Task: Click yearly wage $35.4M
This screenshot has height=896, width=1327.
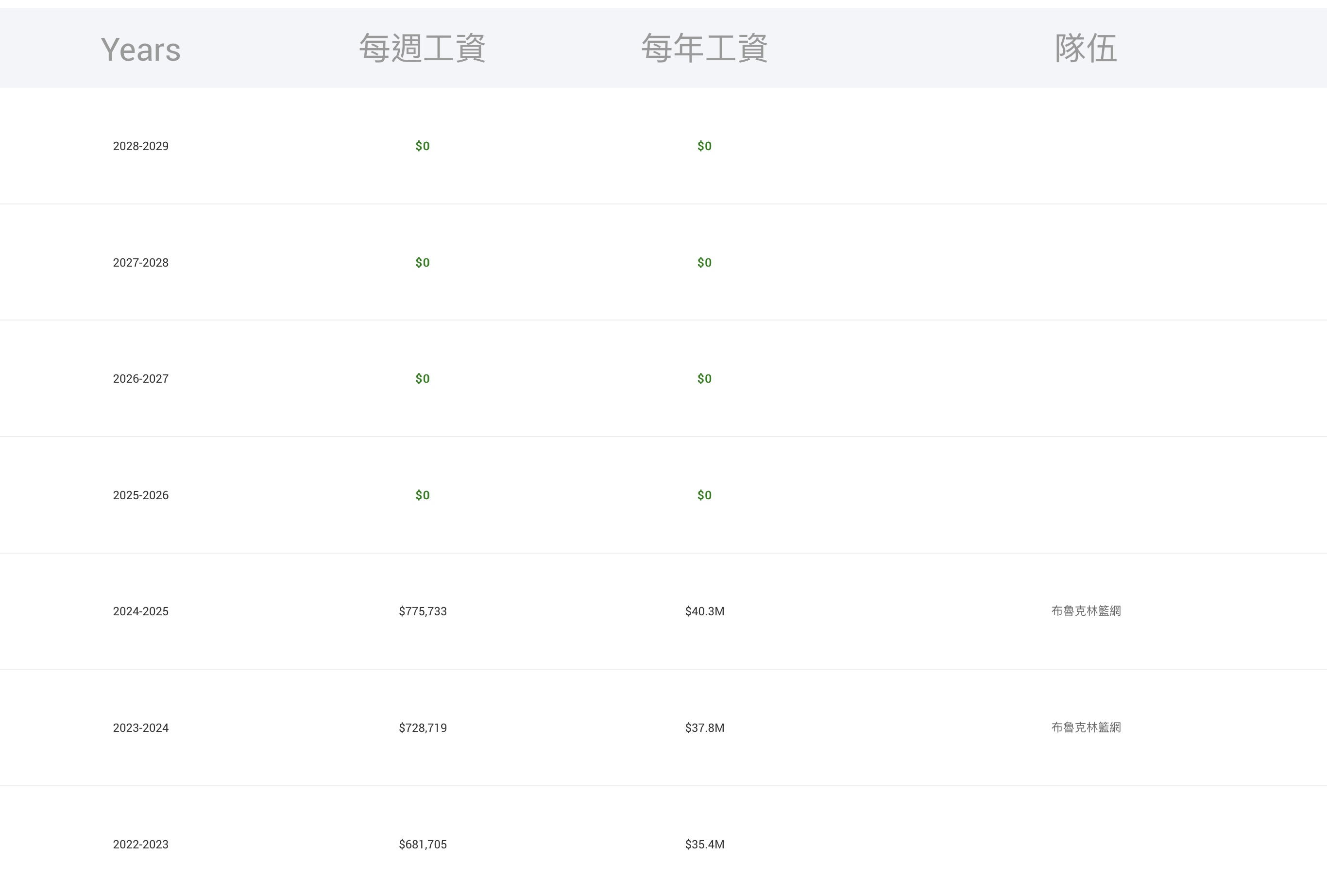Action: tap(704, 845)
